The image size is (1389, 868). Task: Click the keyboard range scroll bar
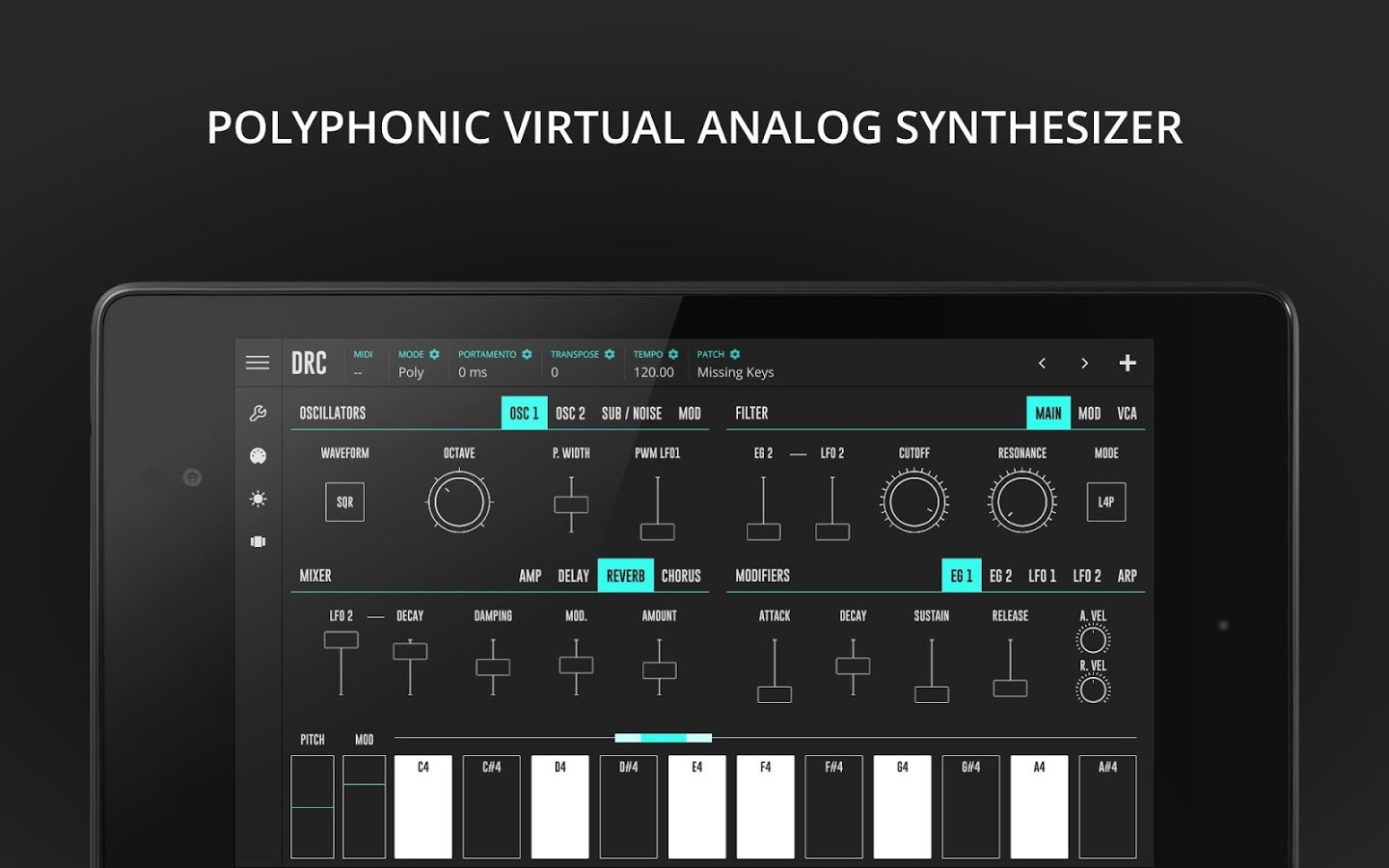pos(663,738)
